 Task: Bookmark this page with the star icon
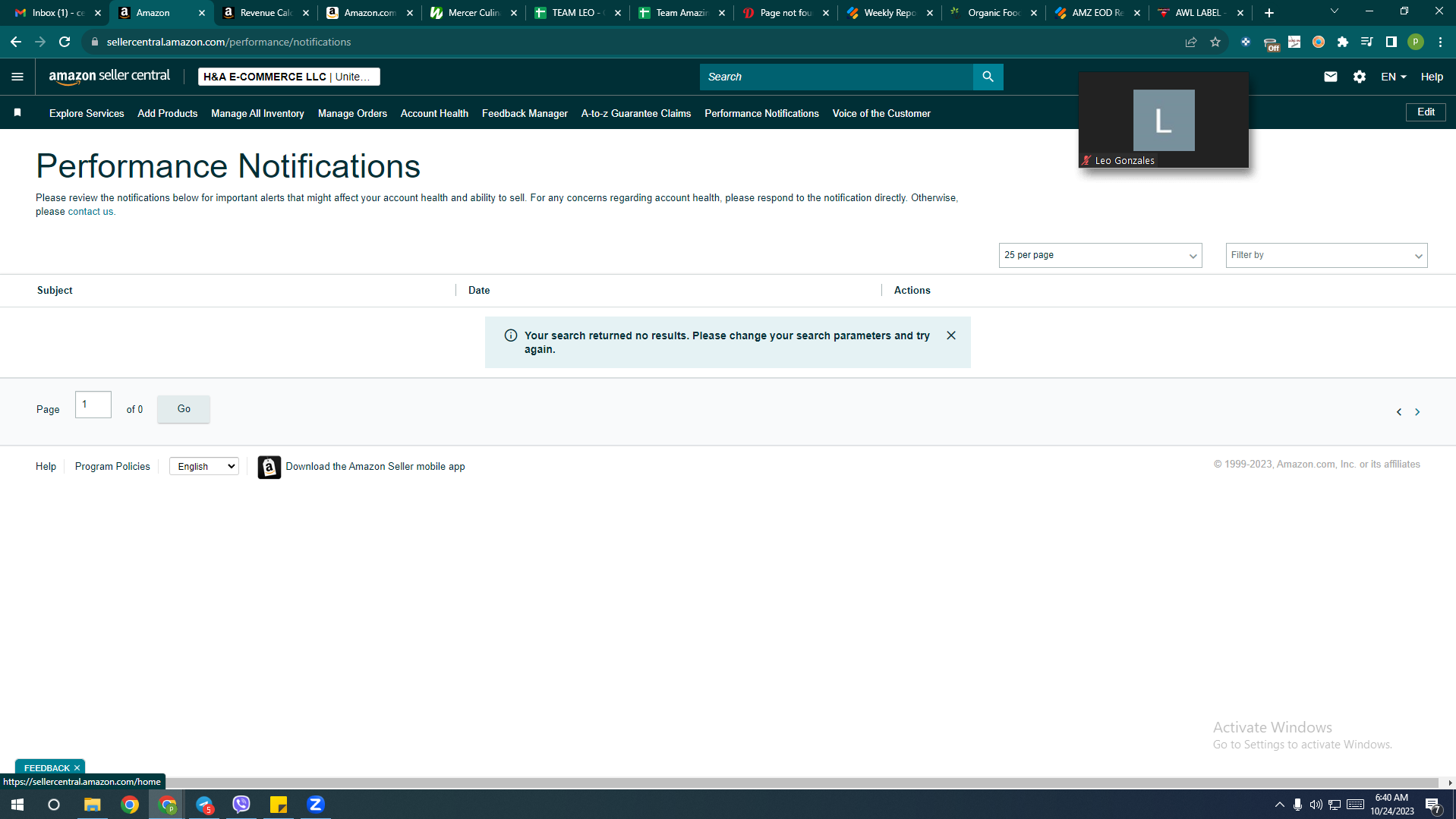point(1215,42)
